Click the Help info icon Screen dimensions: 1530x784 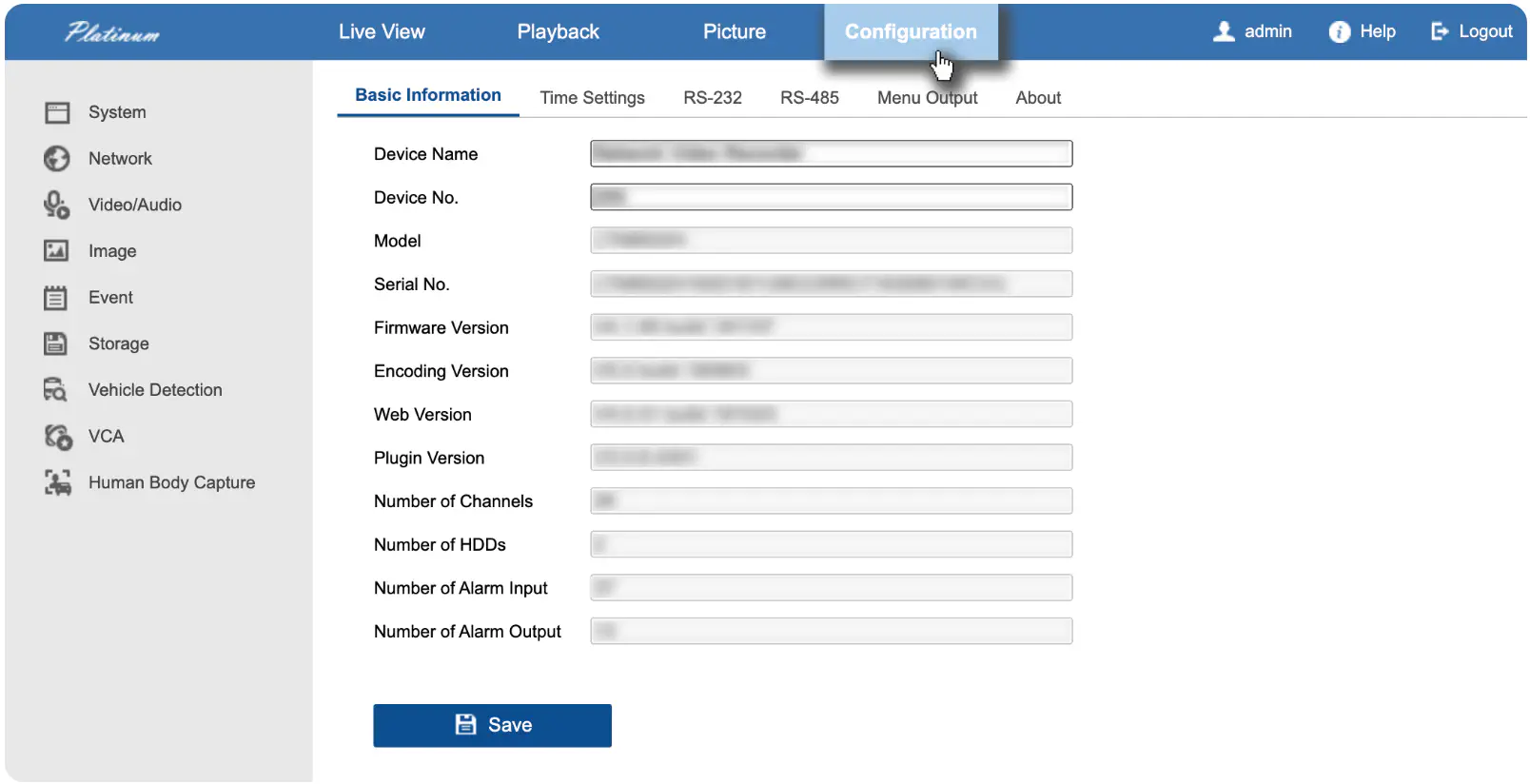1340,32
